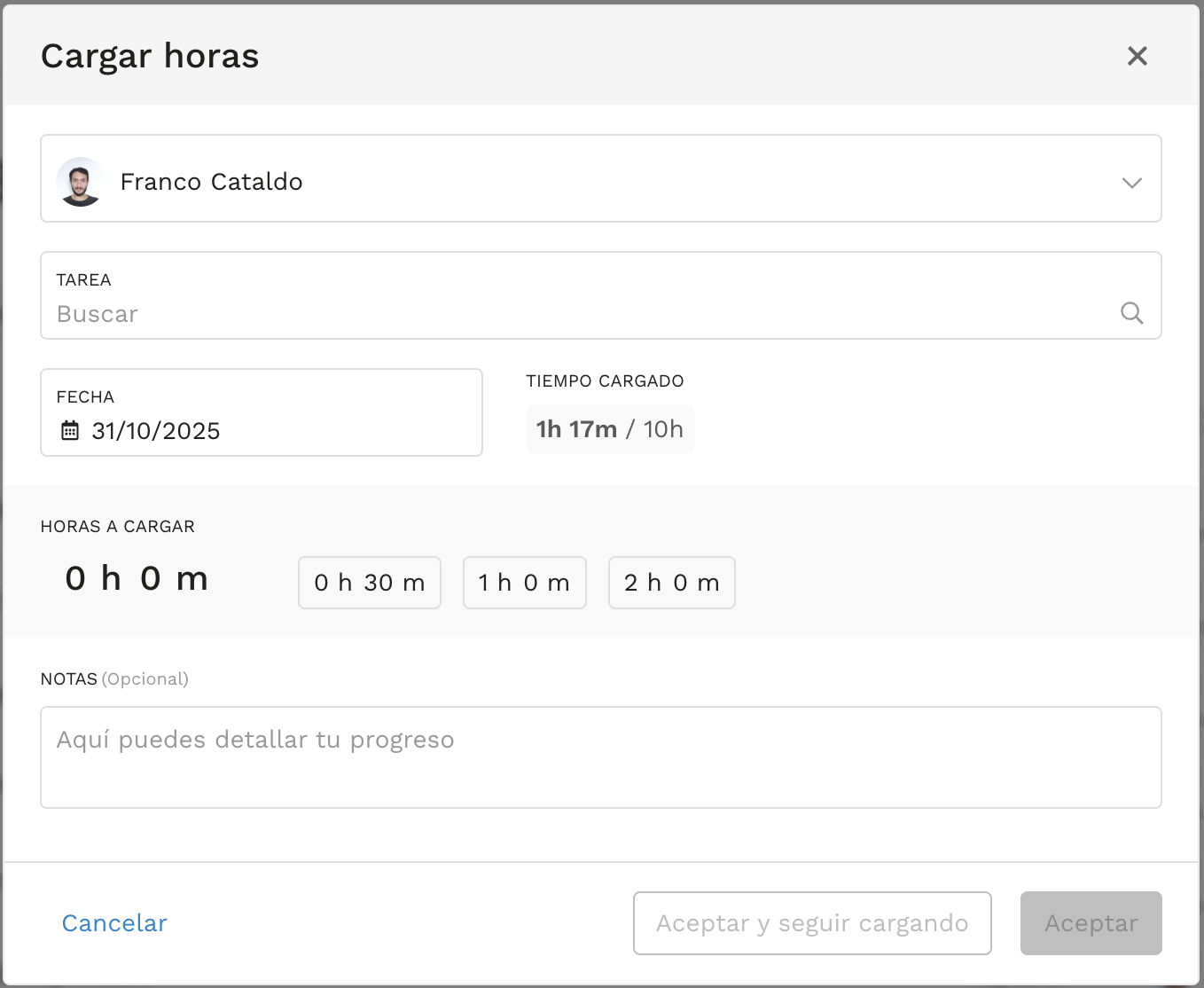1204x988 pixels.
Task: Open the calendar icon in Fecha
Action: [x=70, y=431]
